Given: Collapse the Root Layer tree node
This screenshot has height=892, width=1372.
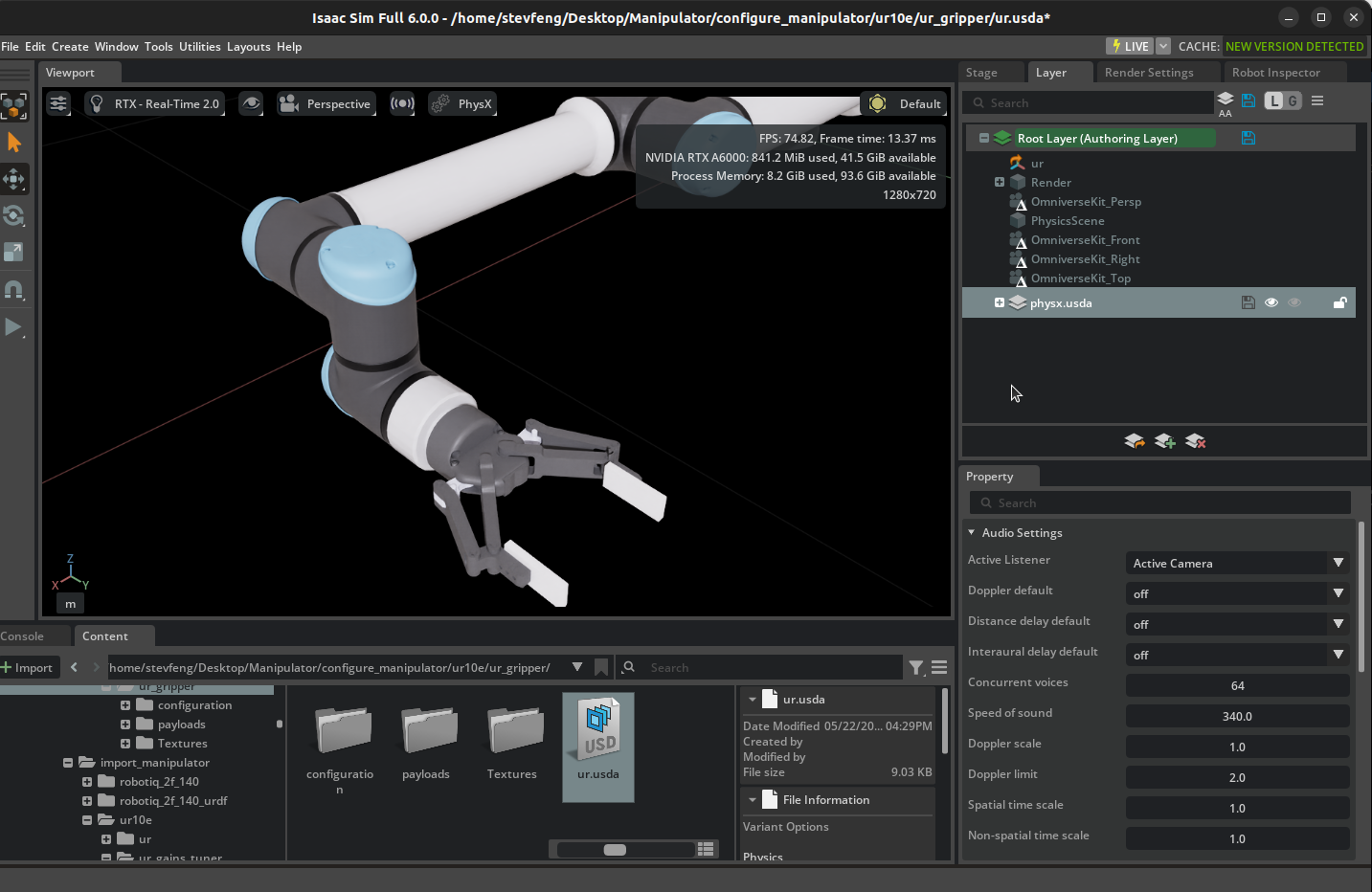Looking at the screenshot, I should click(983, 138).
